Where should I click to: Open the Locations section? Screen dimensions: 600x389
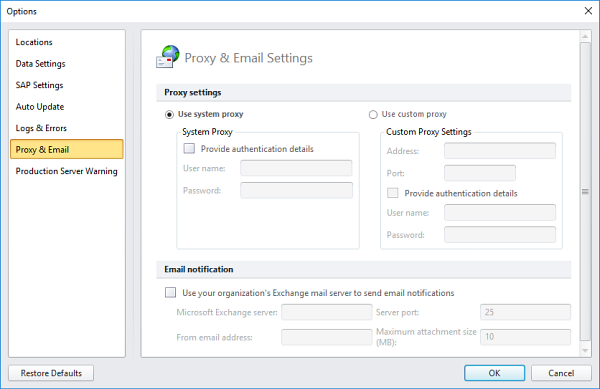67,42
